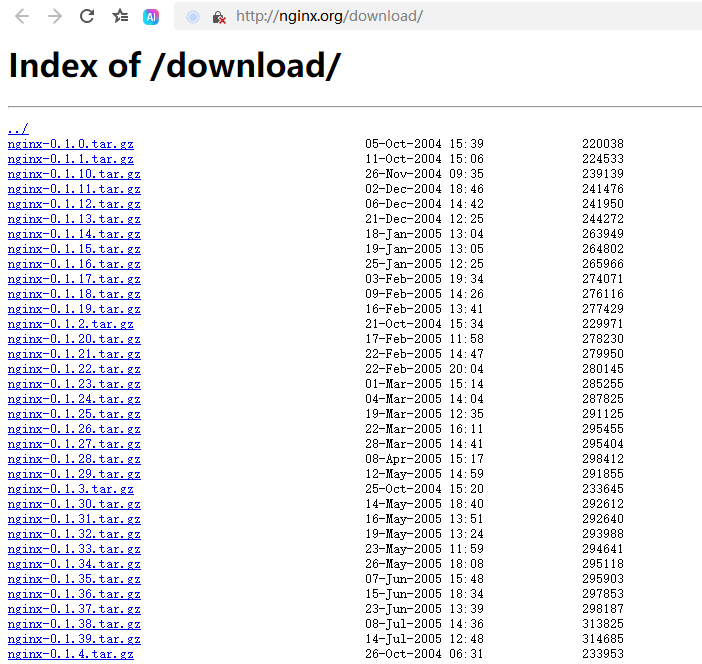Select file size 291855
This screenshot has width=702, height=664.
[x=603, y=474]
